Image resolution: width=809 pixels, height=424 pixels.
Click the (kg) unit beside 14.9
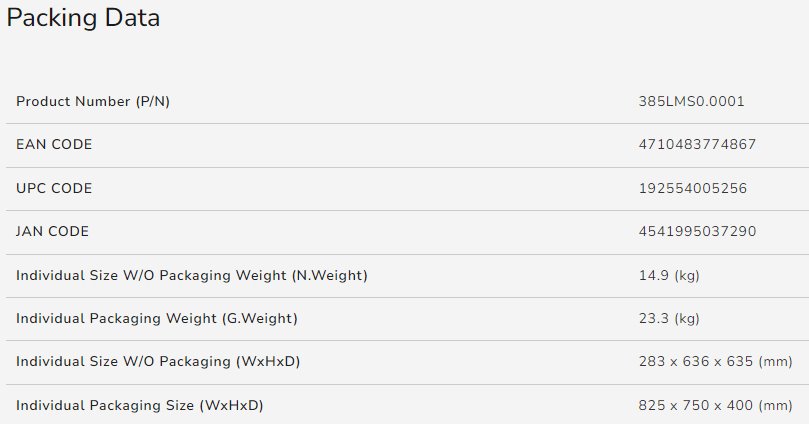[x=686, y=275]
